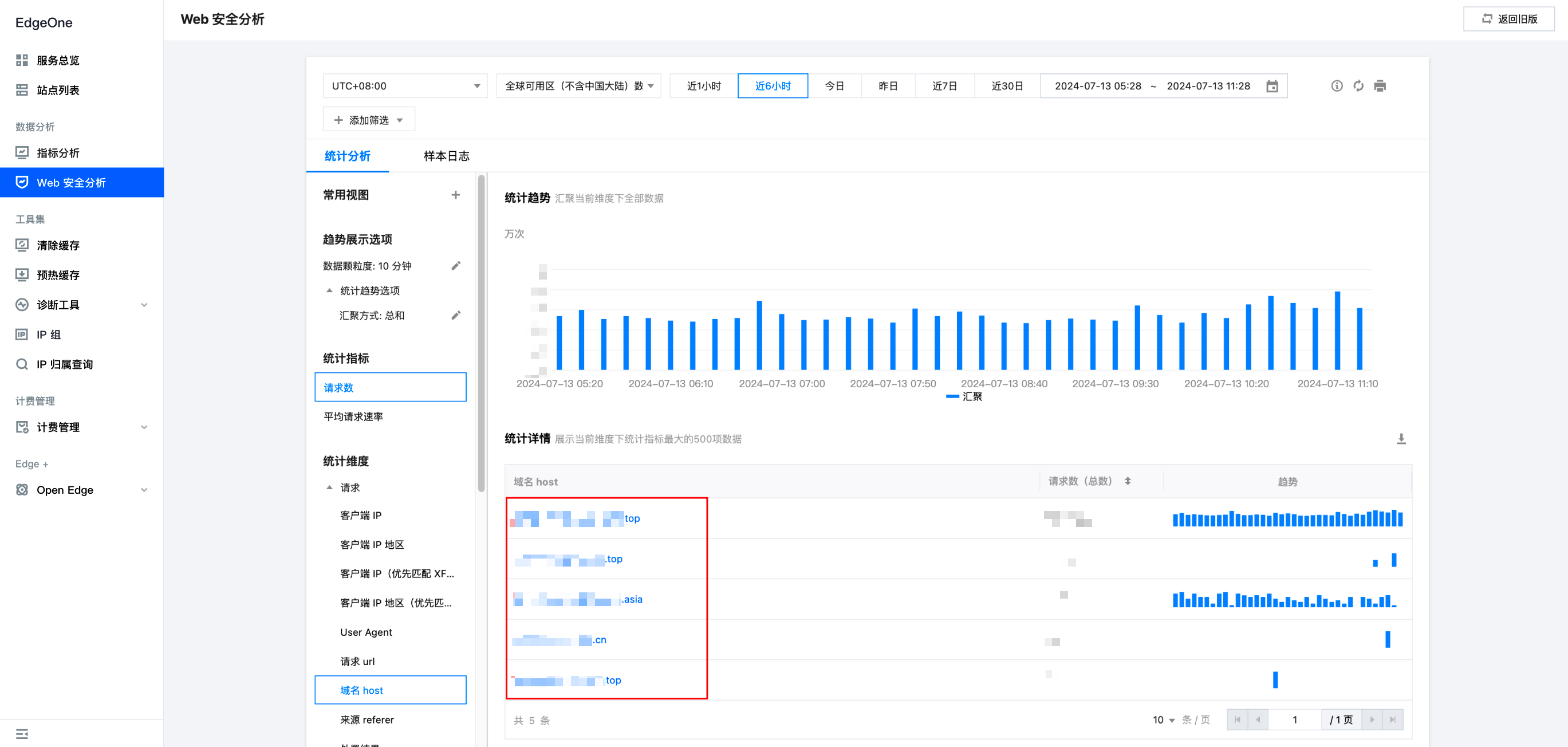The image size is (1568, 747).
Task: Edit the data granularity pencil icon
Action: 455,265
